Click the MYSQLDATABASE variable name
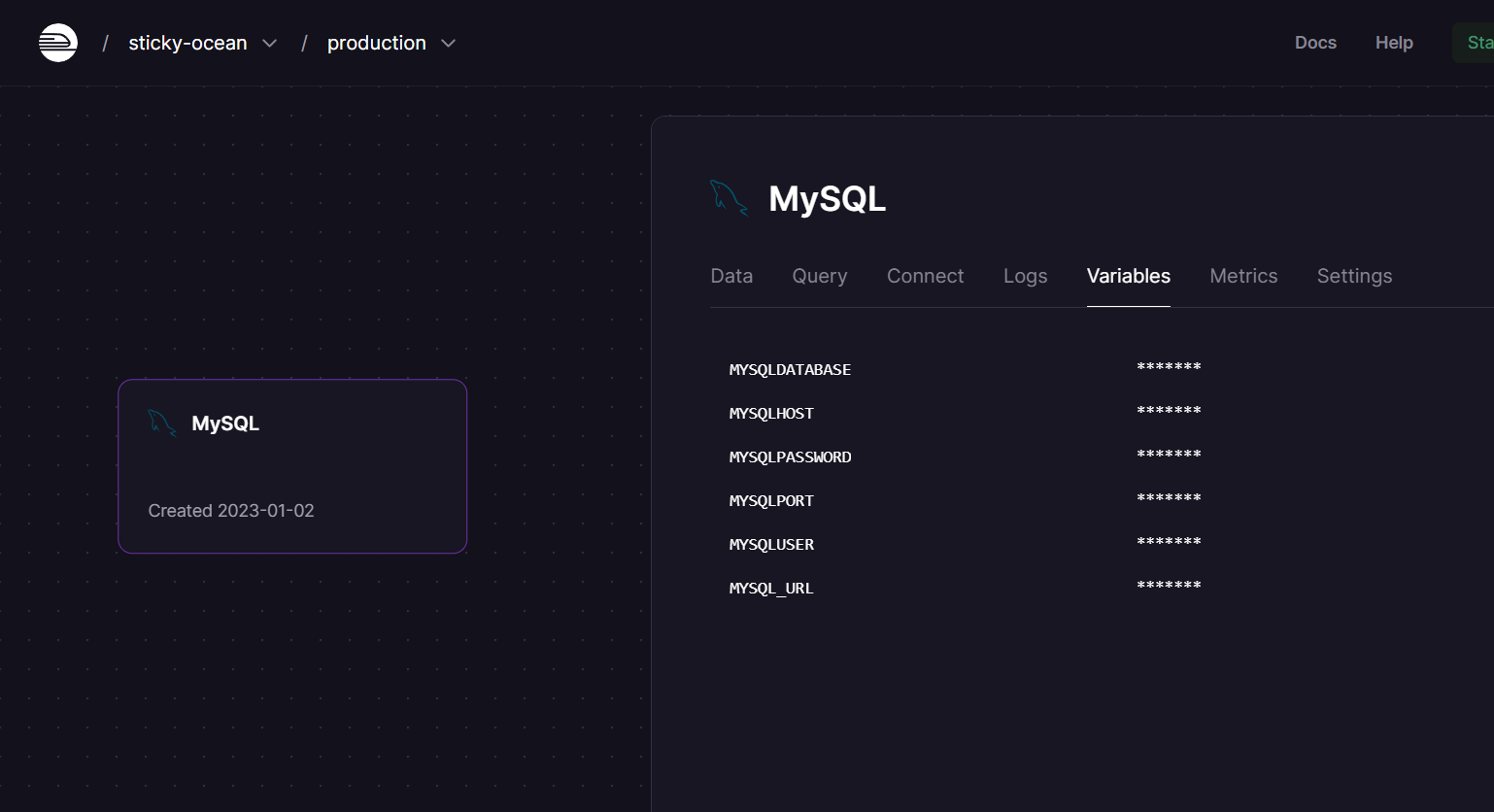 tap(790, 370)
